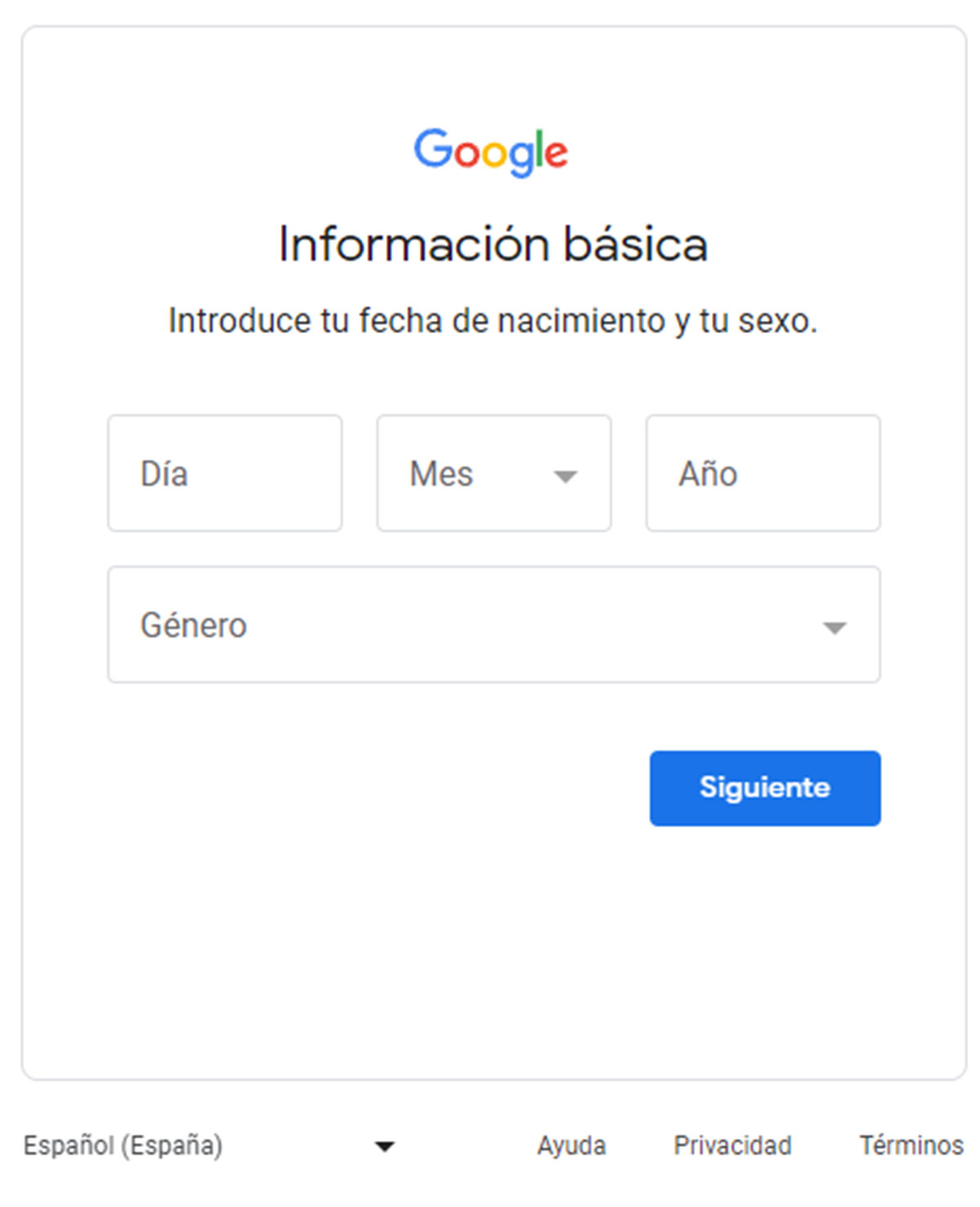Click the arrow icon in Mes field
Image resolution: width=980 pixels, height=1207 pixels.
pos(565,475)
